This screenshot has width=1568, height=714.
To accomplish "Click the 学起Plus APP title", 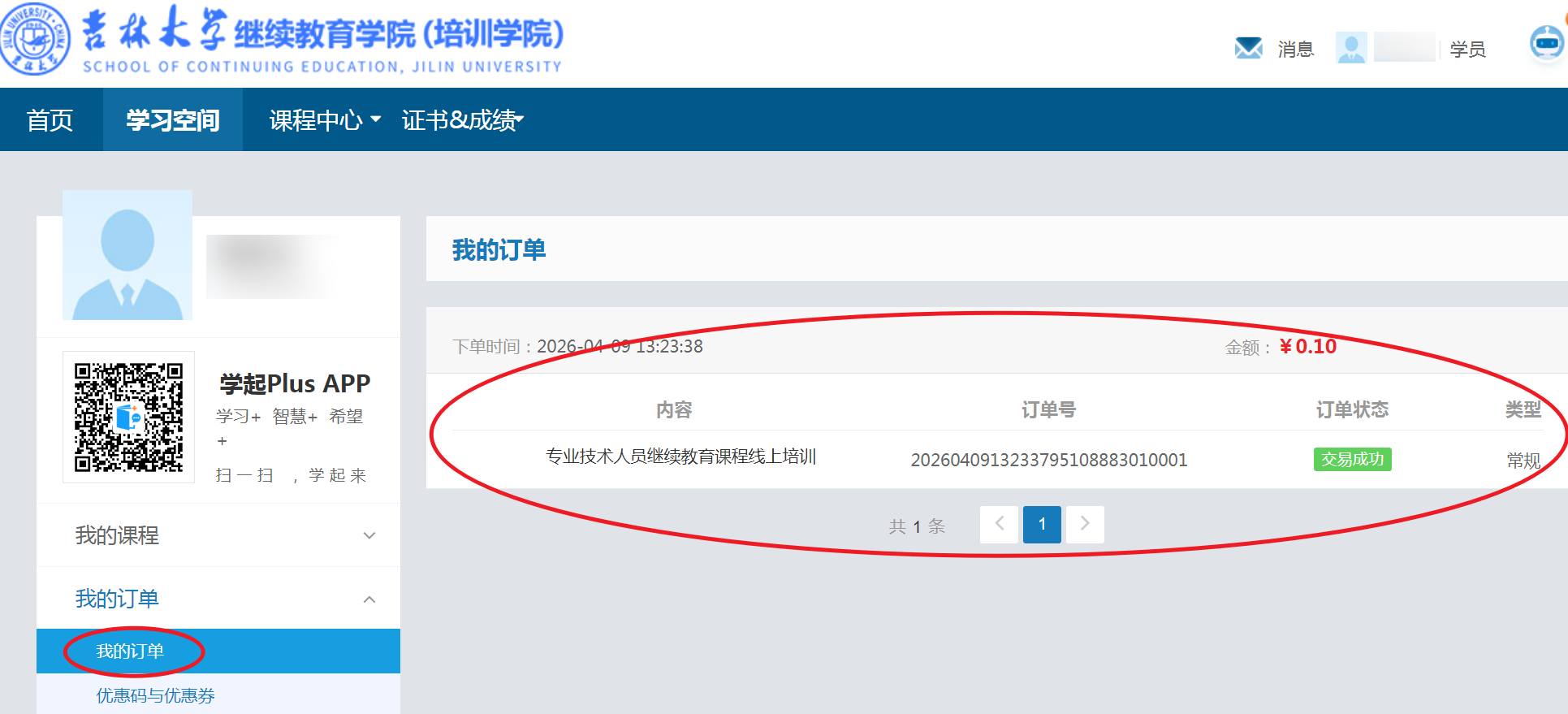I will coord(295,383).
